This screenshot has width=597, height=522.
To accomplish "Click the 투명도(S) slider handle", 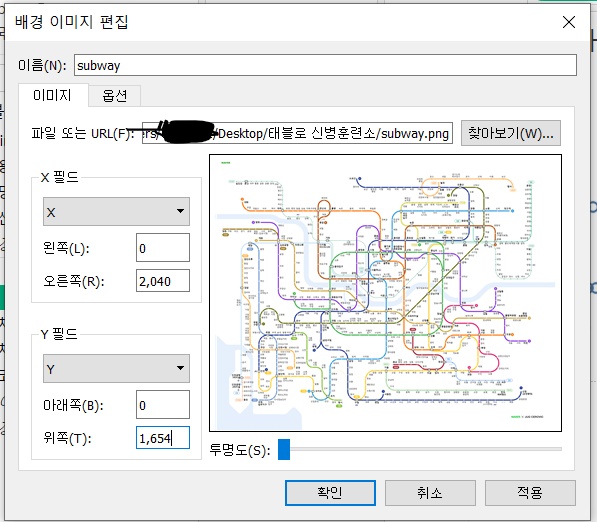I will (284, 449).
